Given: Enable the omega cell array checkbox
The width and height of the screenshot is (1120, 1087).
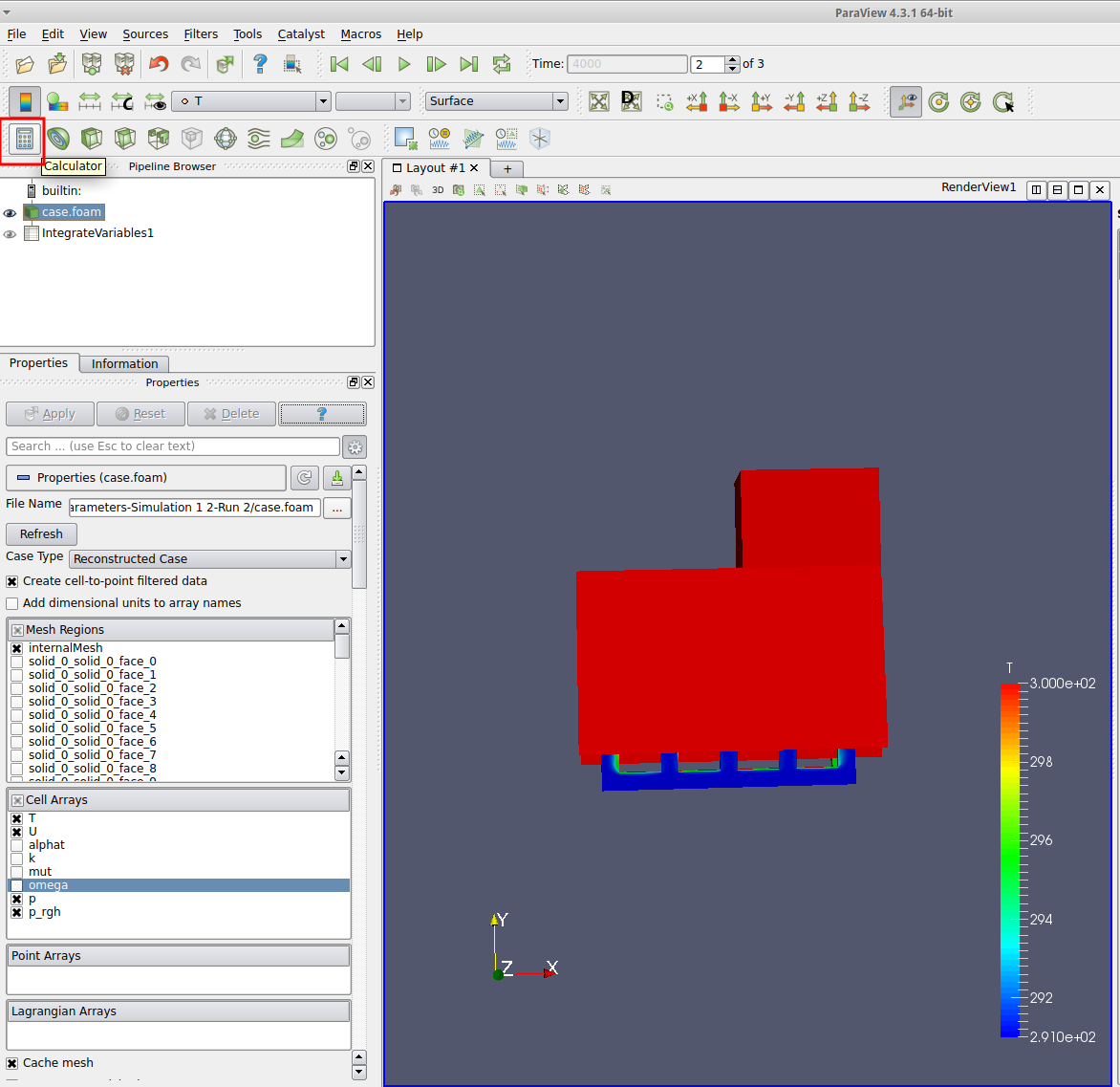Looking at the screenshot, I should pyautogui.click(x=16, y=885).
